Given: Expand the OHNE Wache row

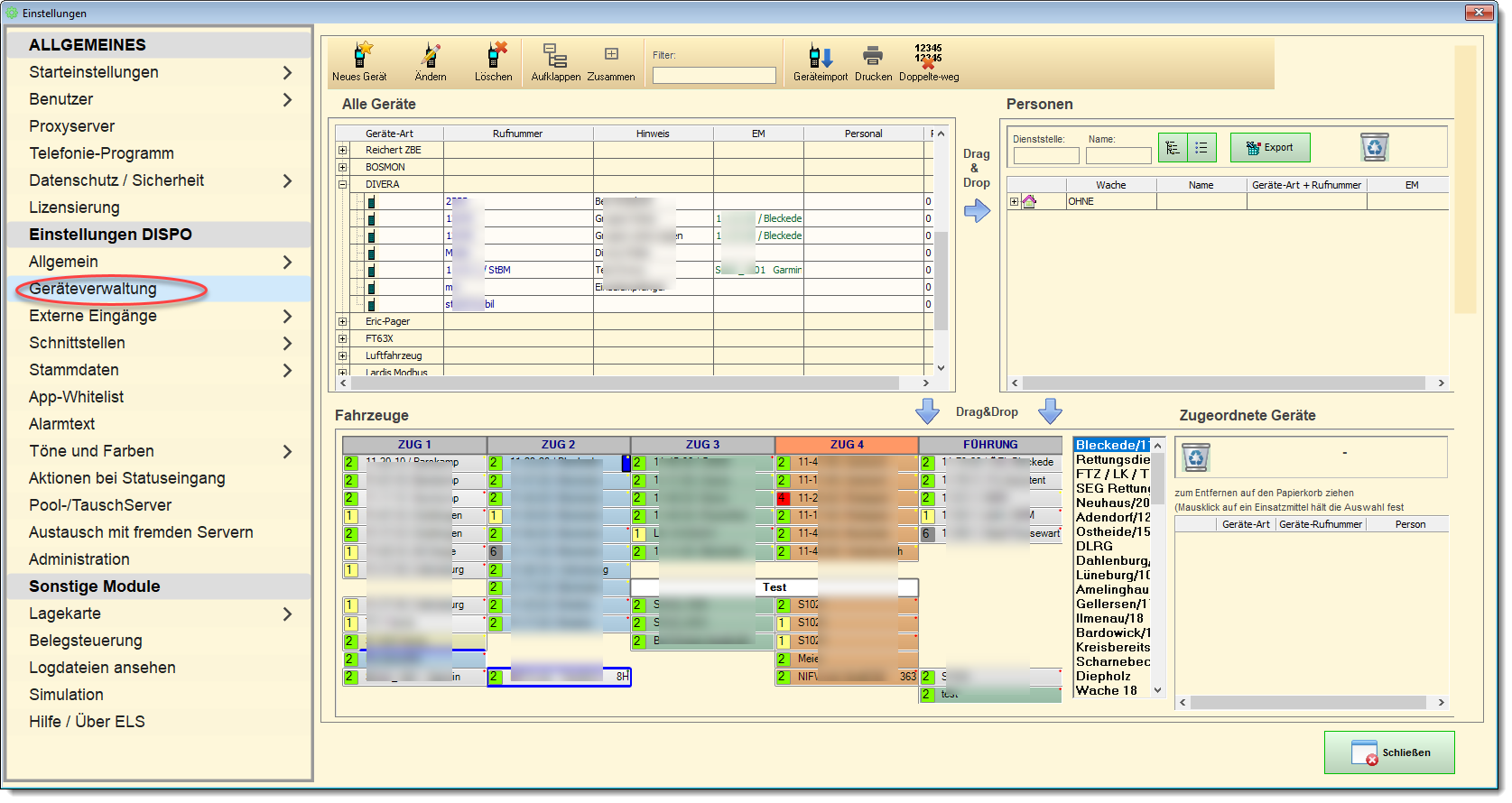Looking at the screenshot, I should point(1015,202).
